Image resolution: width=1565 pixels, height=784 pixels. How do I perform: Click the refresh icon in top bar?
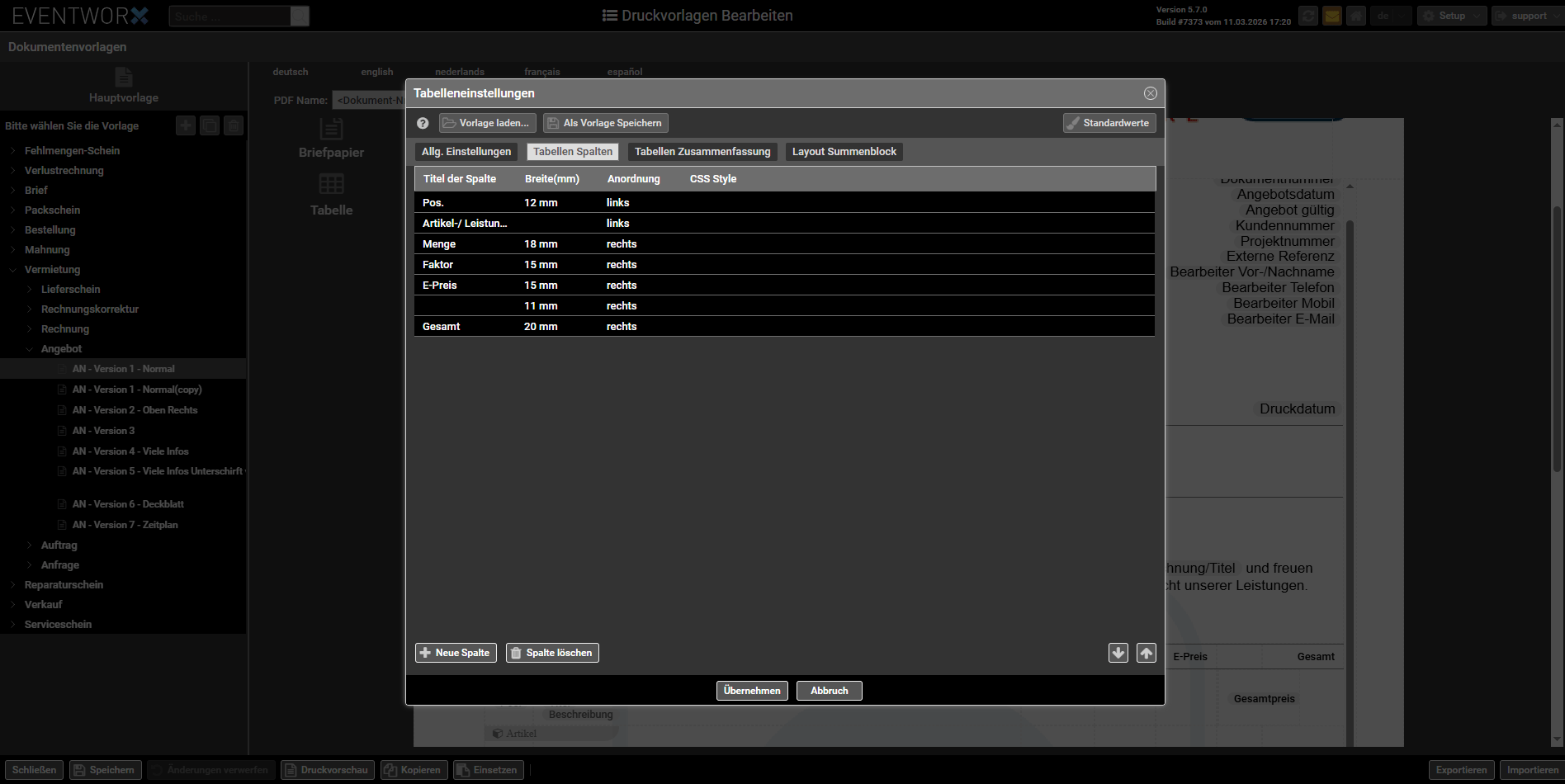click(1308, 16)
